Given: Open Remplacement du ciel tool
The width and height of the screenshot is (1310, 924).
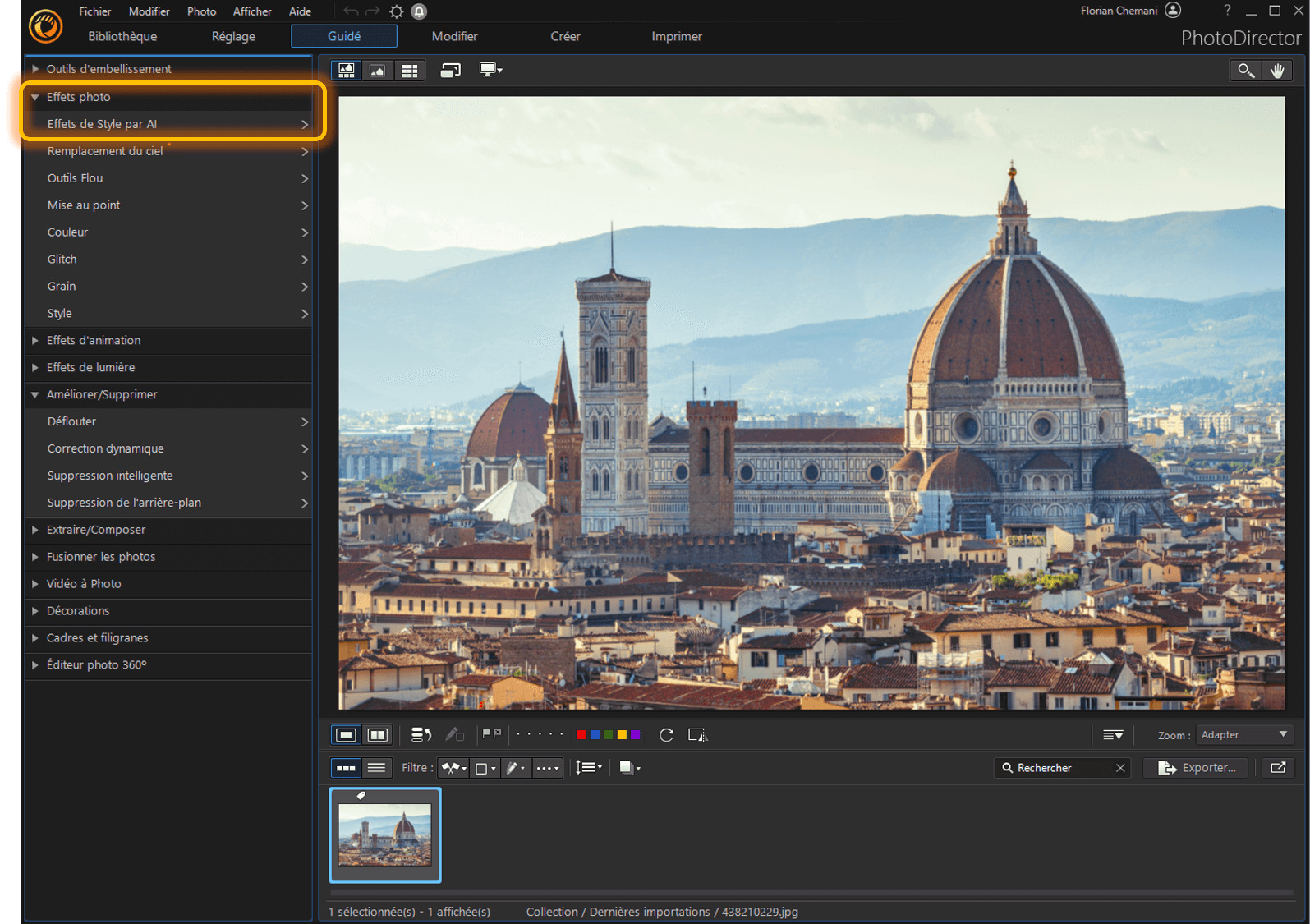Looking at the screenshot, I should (105, 151).
